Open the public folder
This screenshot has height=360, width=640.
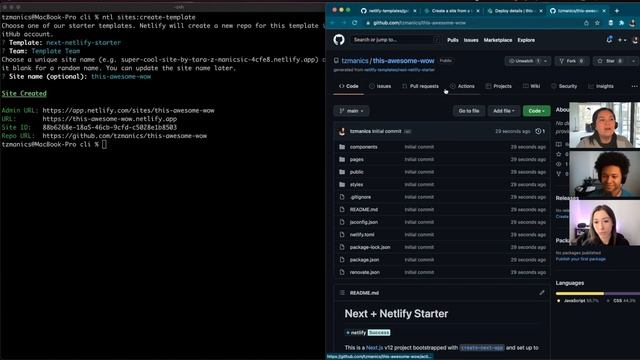coord(356,172)
